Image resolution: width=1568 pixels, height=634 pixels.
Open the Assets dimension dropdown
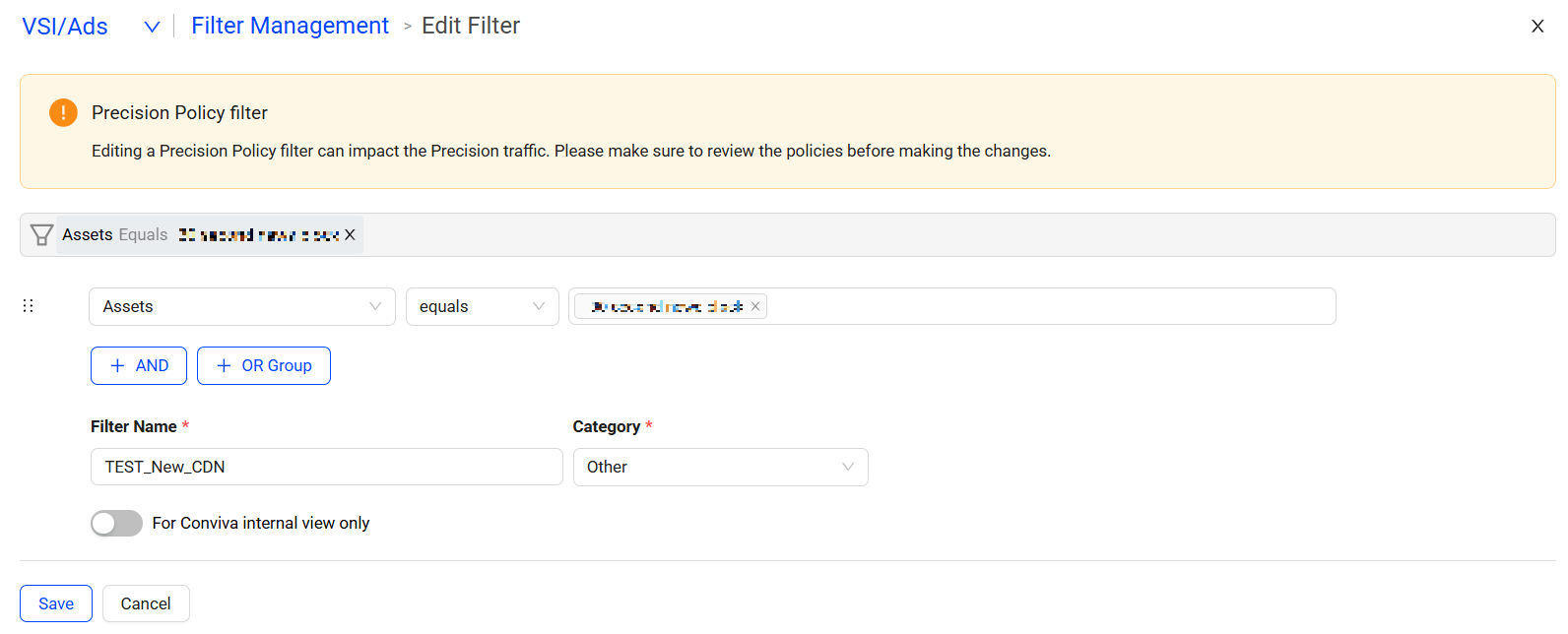[x=241, y=307]
